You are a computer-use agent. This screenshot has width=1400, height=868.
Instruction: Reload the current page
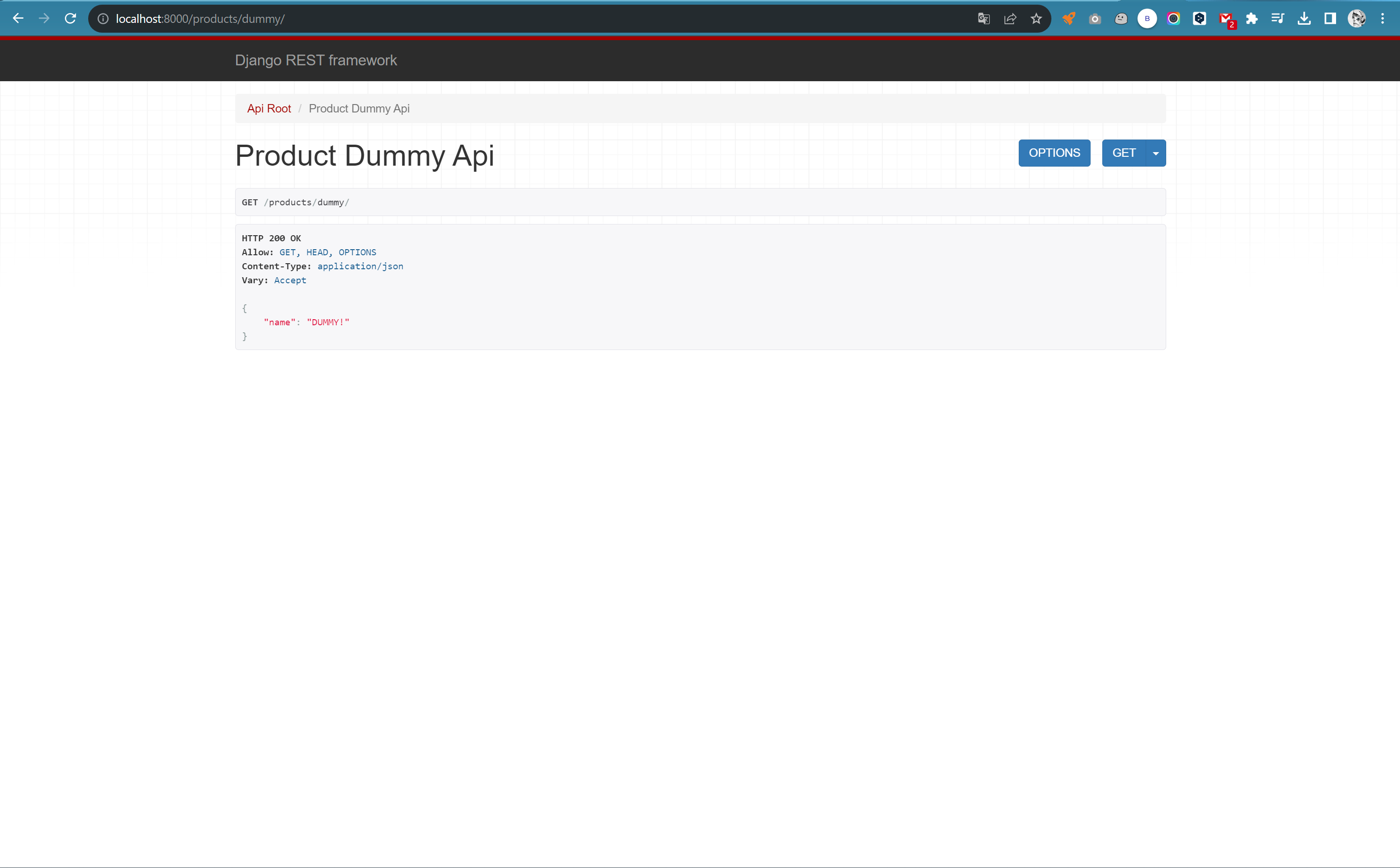70,18
